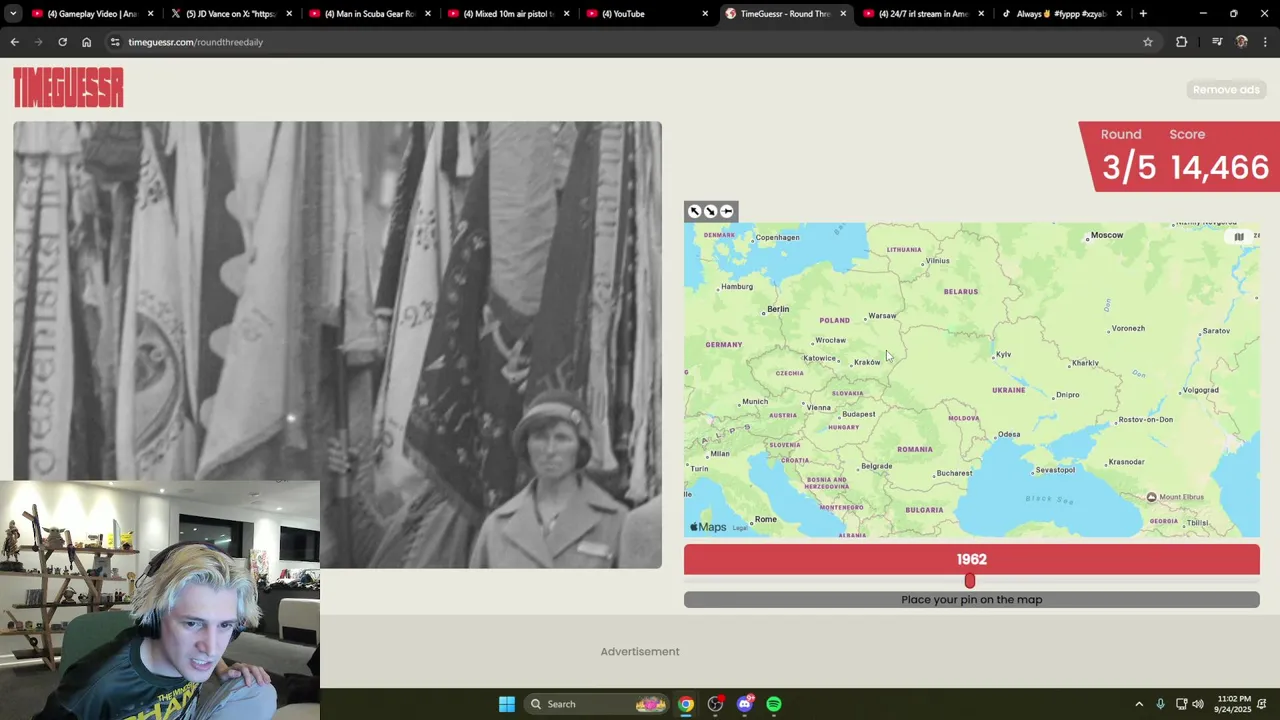Open Spotify from the taskbar
This screenshot has height=720, width=1280.
coord(774,704)
